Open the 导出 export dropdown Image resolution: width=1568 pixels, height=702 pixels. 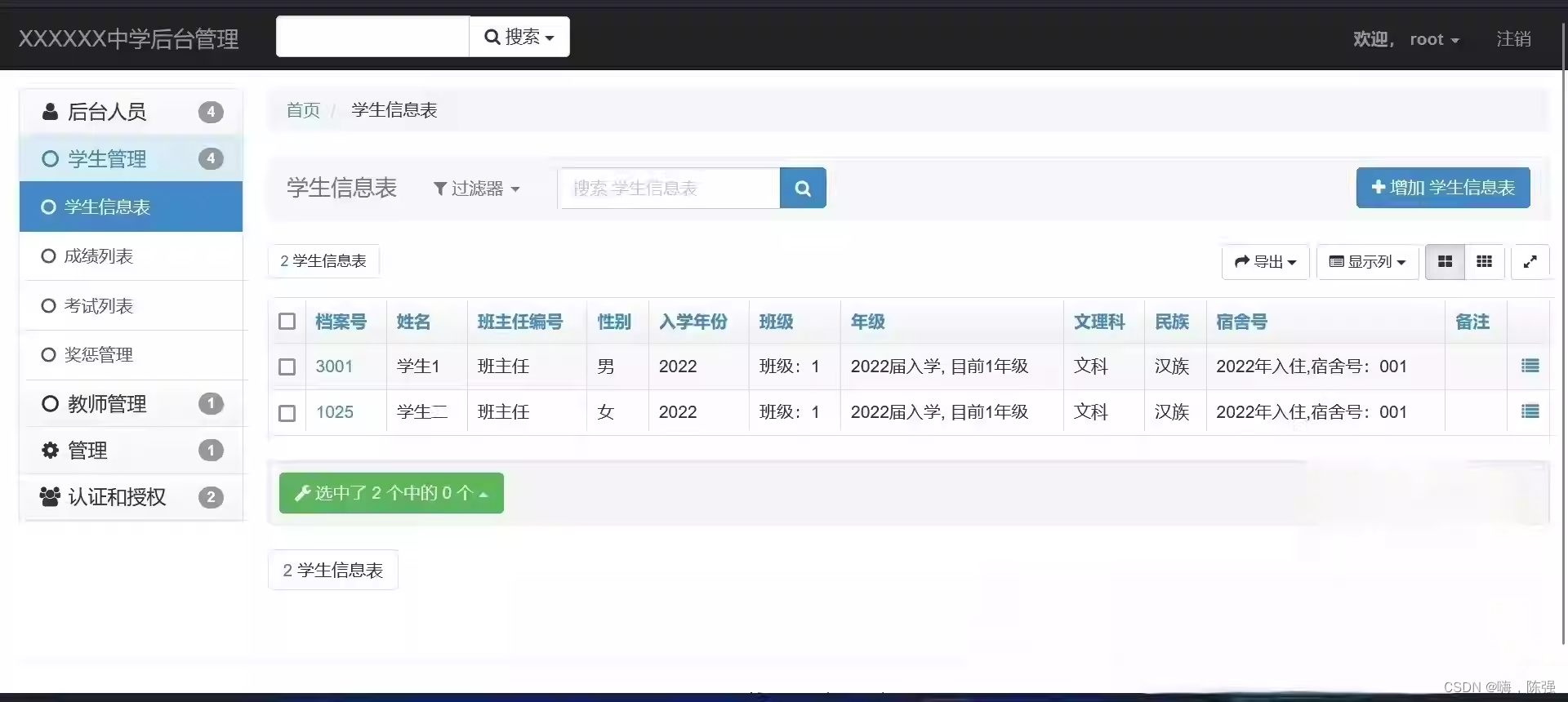coord(1265,262)
